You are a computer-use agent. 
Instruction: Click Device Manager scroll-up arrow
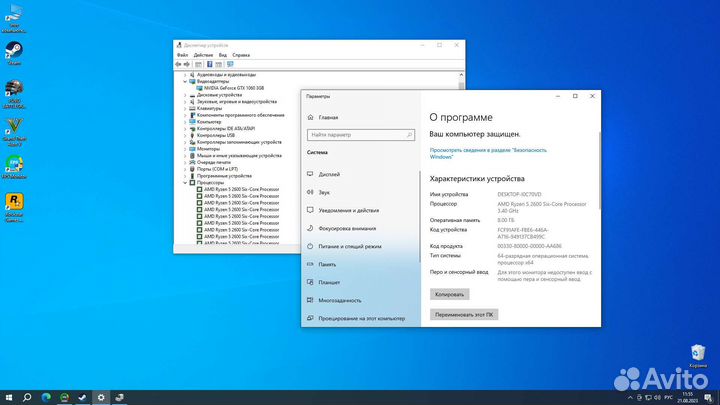point(461,75)
